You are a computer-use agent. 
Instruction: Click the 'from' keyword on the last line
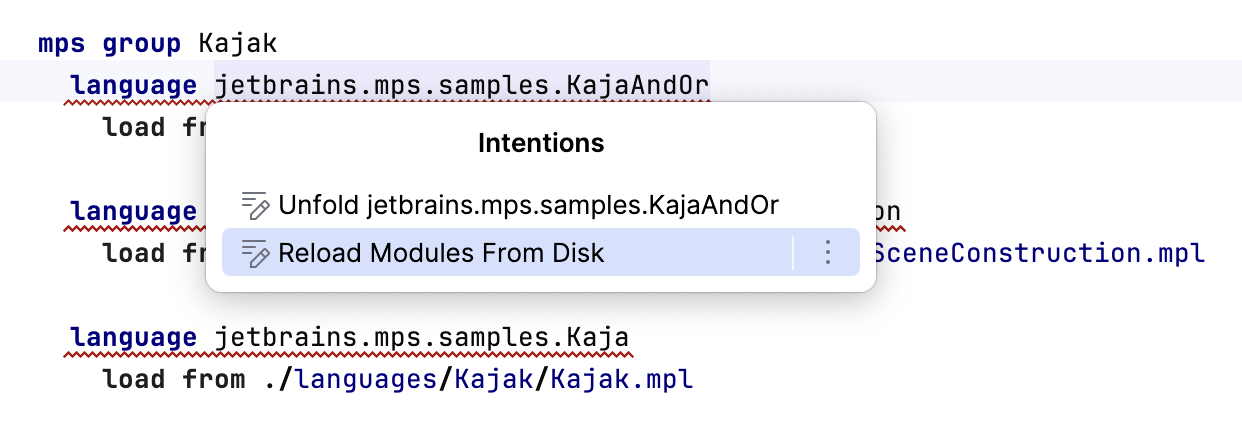(x=213, y=380)
